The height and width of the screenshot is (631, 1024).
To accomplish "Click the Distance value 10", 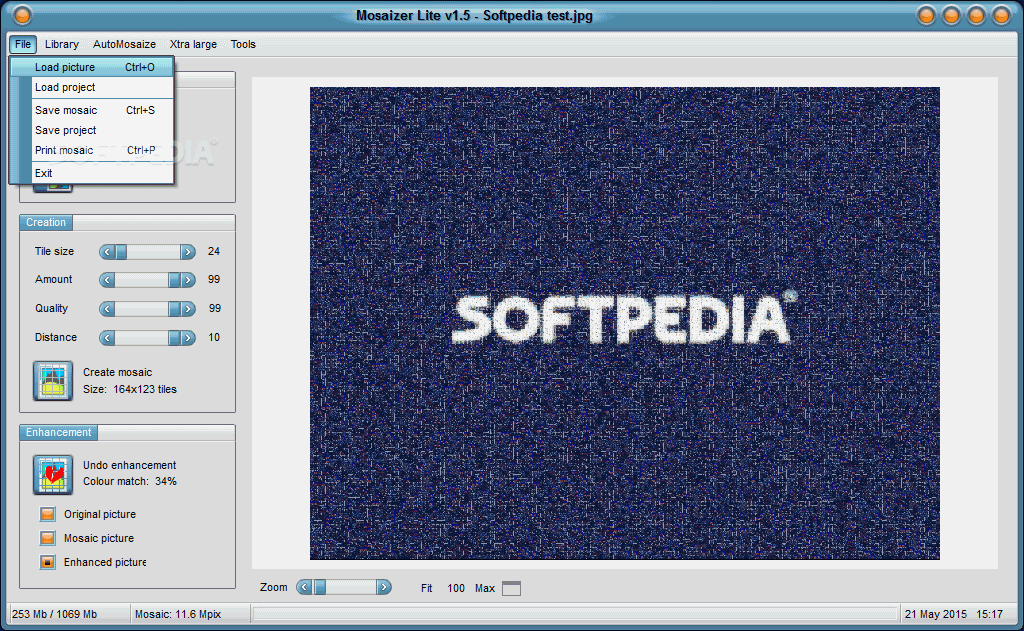I will point(214,338).
